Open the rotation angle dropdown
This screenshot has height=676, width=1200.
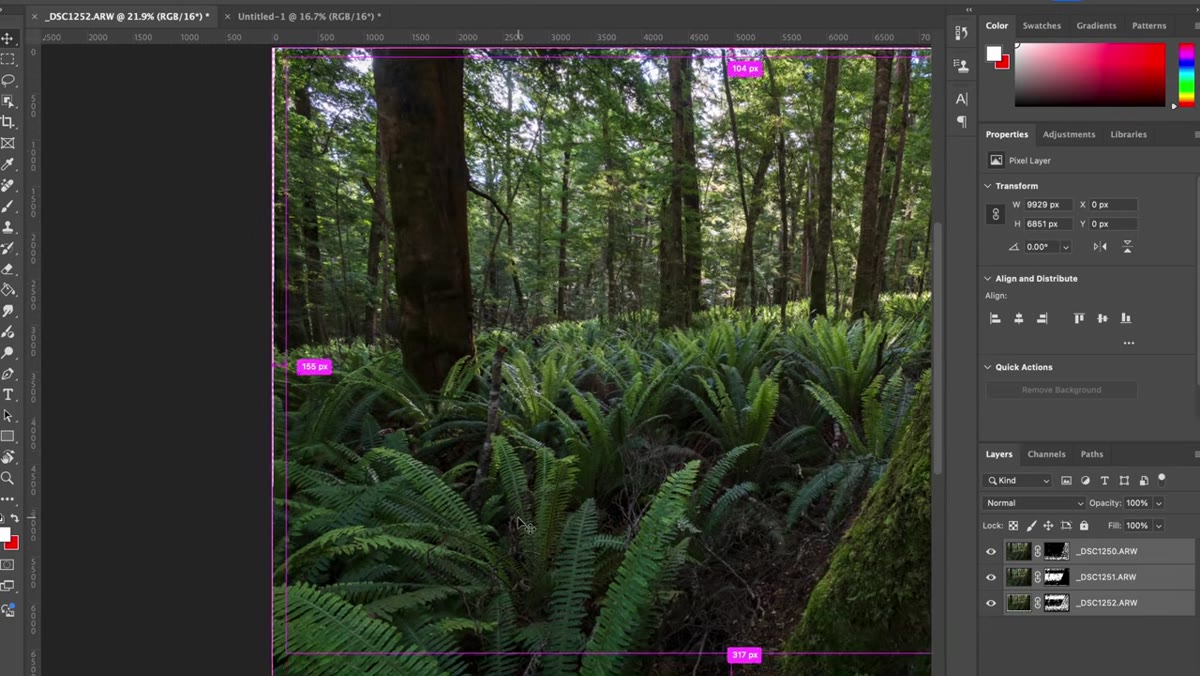(x=1066, y=247)
